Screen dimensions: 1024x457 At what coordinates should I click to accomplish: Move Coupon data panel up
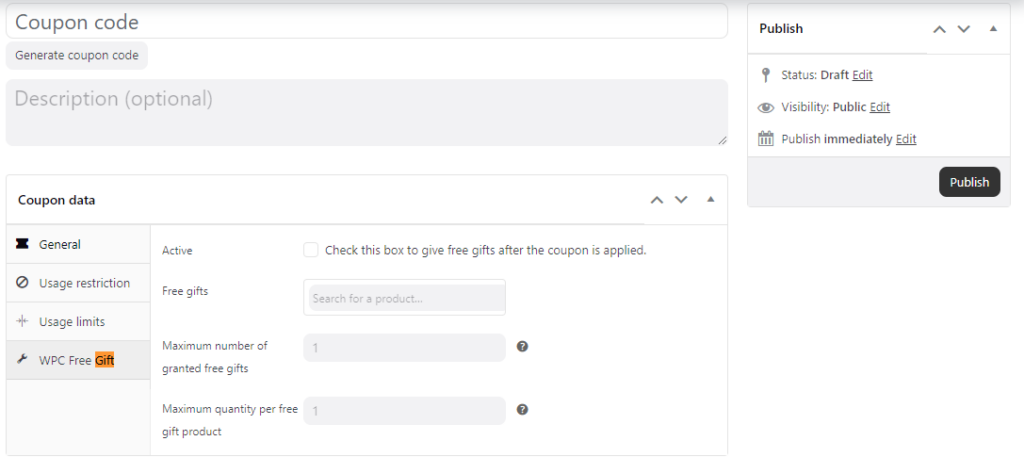click(657, 200)
